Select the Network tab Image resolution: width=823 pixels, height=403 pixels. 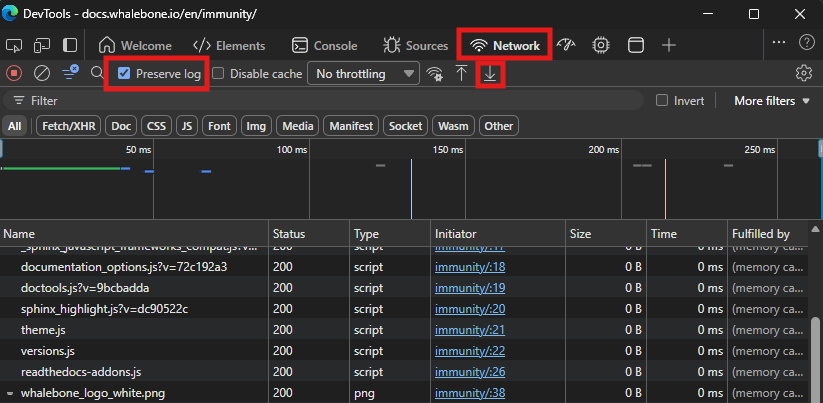click(x=505, y=46)
